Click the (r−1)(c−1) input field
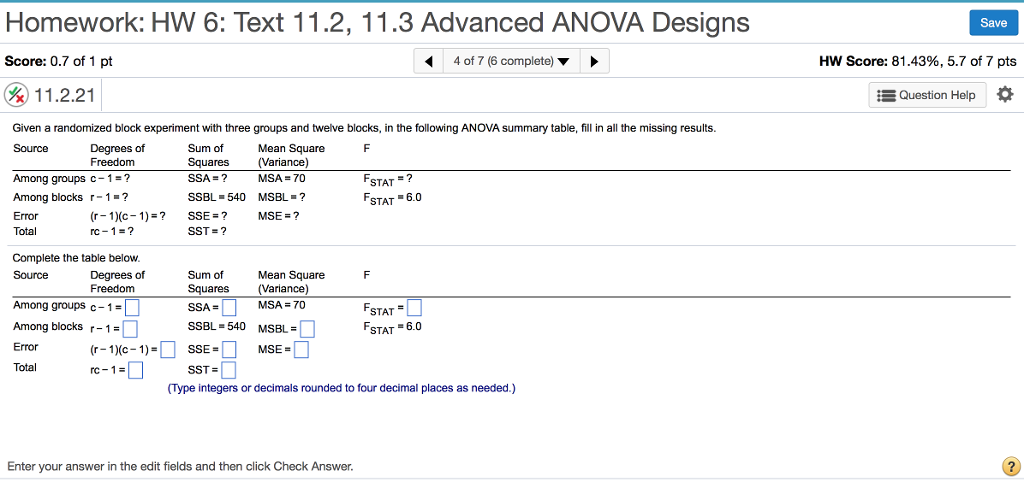Image resolution: width=1024 pixels, height=482 pixels. 168,350
